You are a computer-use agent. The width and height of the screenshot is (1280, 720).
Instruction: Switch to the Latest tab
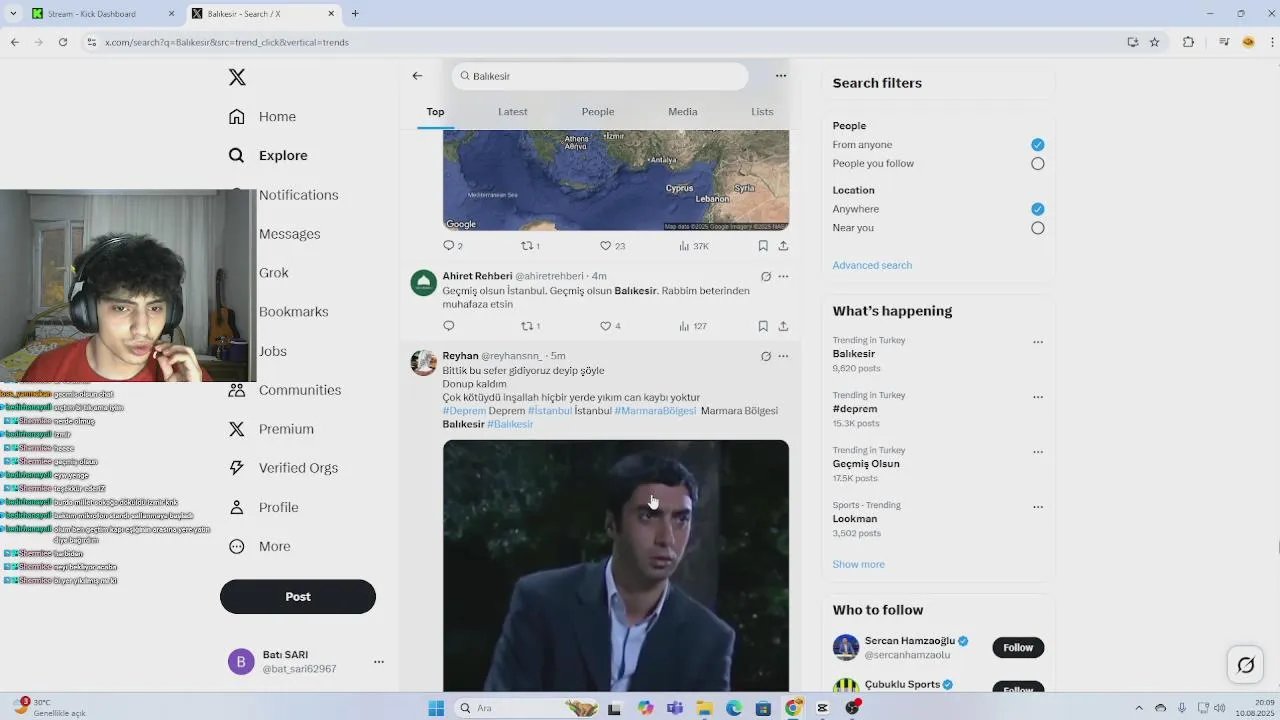513,112
